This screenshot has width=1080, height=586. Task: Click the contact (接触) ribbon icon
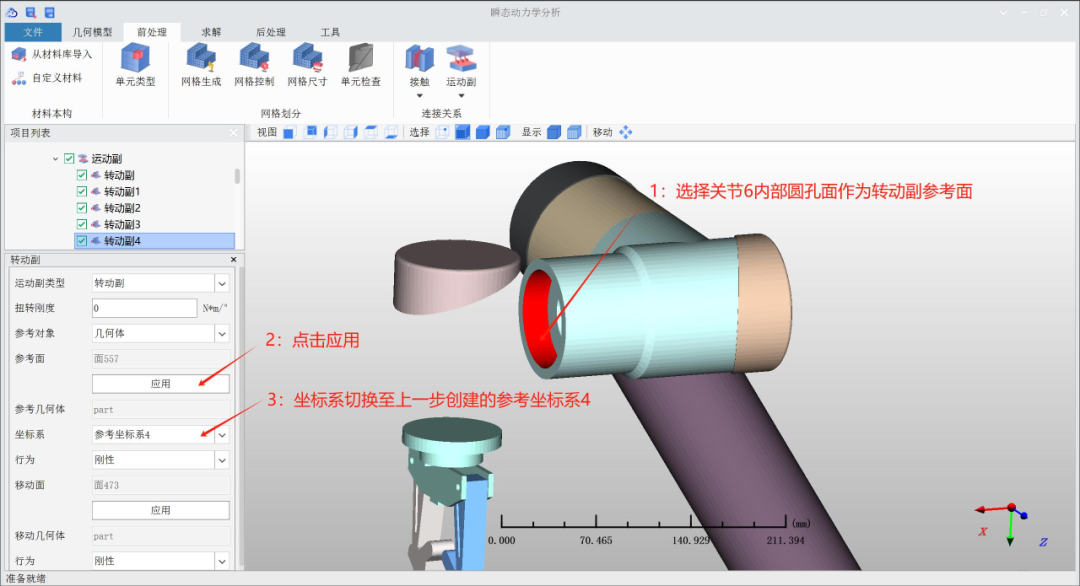tap(419, 59)
